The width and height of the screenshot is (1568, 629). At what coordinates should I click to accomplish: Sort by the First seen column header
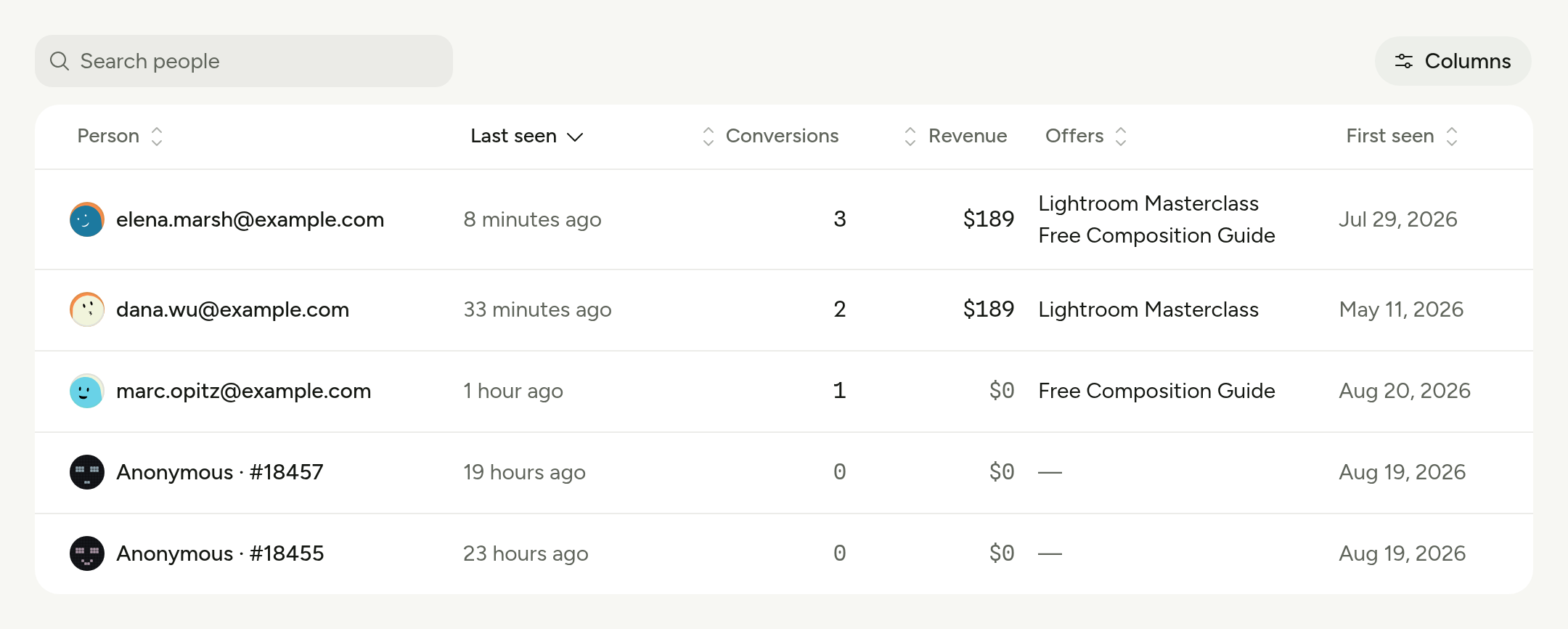[1402, 136]
